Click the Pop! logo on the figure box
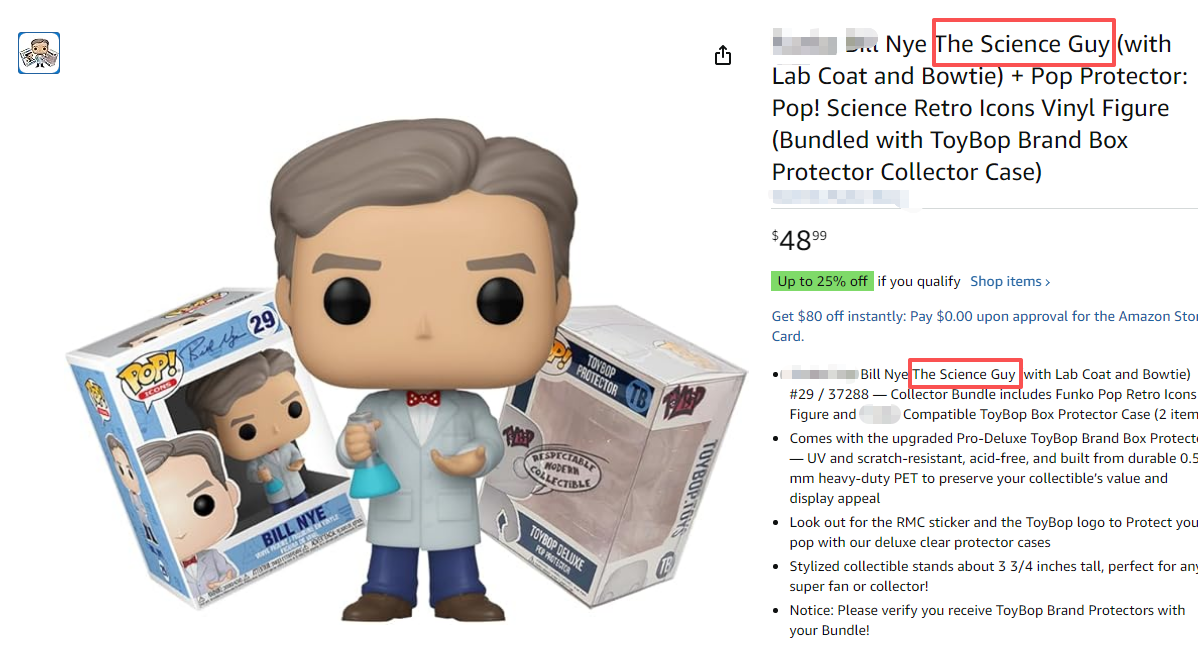This screenshot has width=1198, height=650. tap(149, 374)
